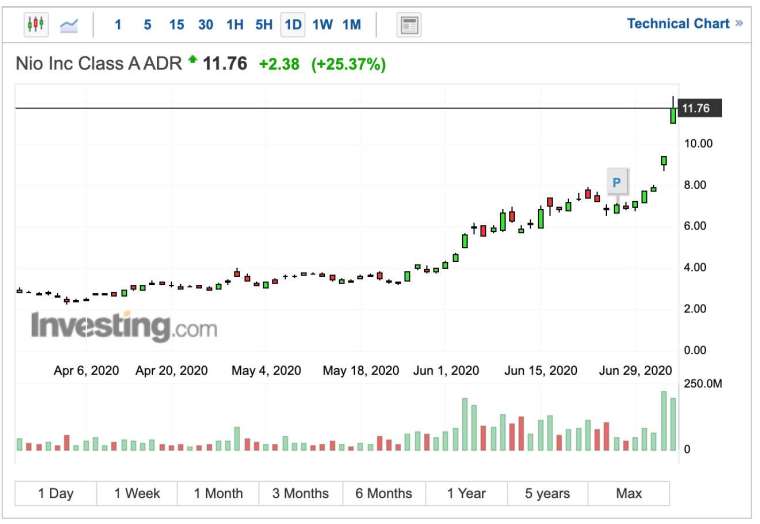The height and width of the screenshot is (524, 760).
Task: Click the Jun 29, 2020 date axis label
Action: pos(635,371)
